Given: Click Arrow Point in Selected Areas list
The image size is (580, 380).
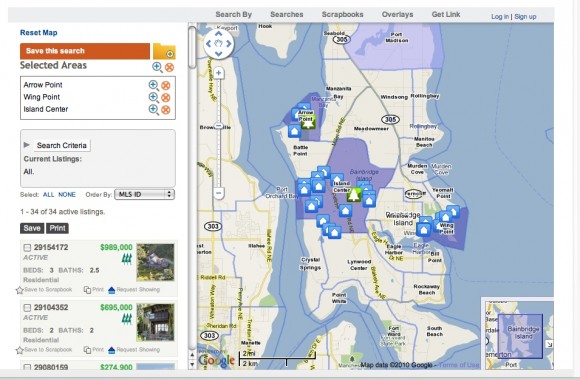Looking at the screenshot, I should 43,85.
